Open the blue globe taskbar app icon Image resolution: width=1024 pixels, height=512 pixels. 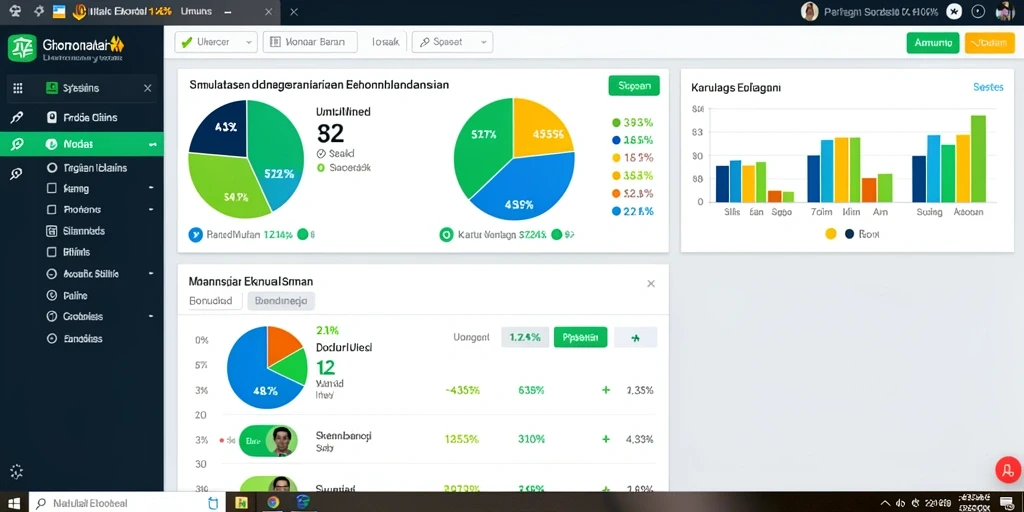(303, 503)
